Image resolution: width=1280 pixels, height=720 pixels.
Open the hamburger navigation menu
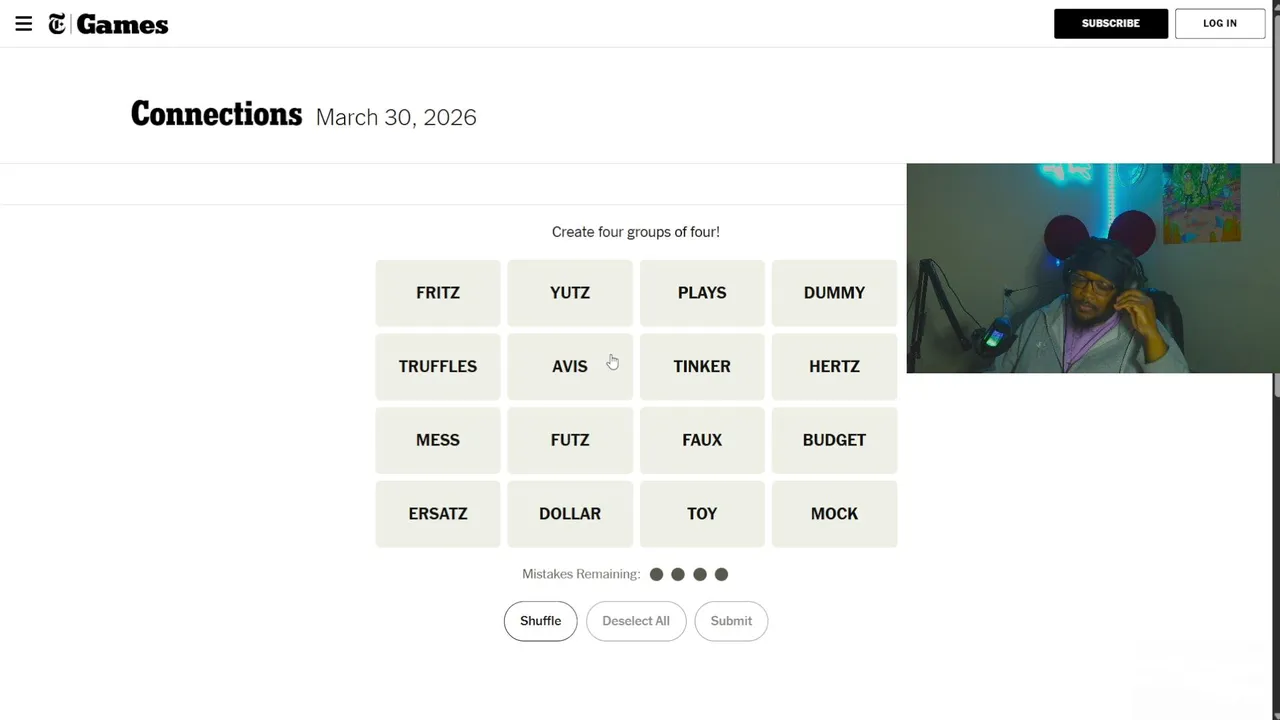[x=24, y=24]
